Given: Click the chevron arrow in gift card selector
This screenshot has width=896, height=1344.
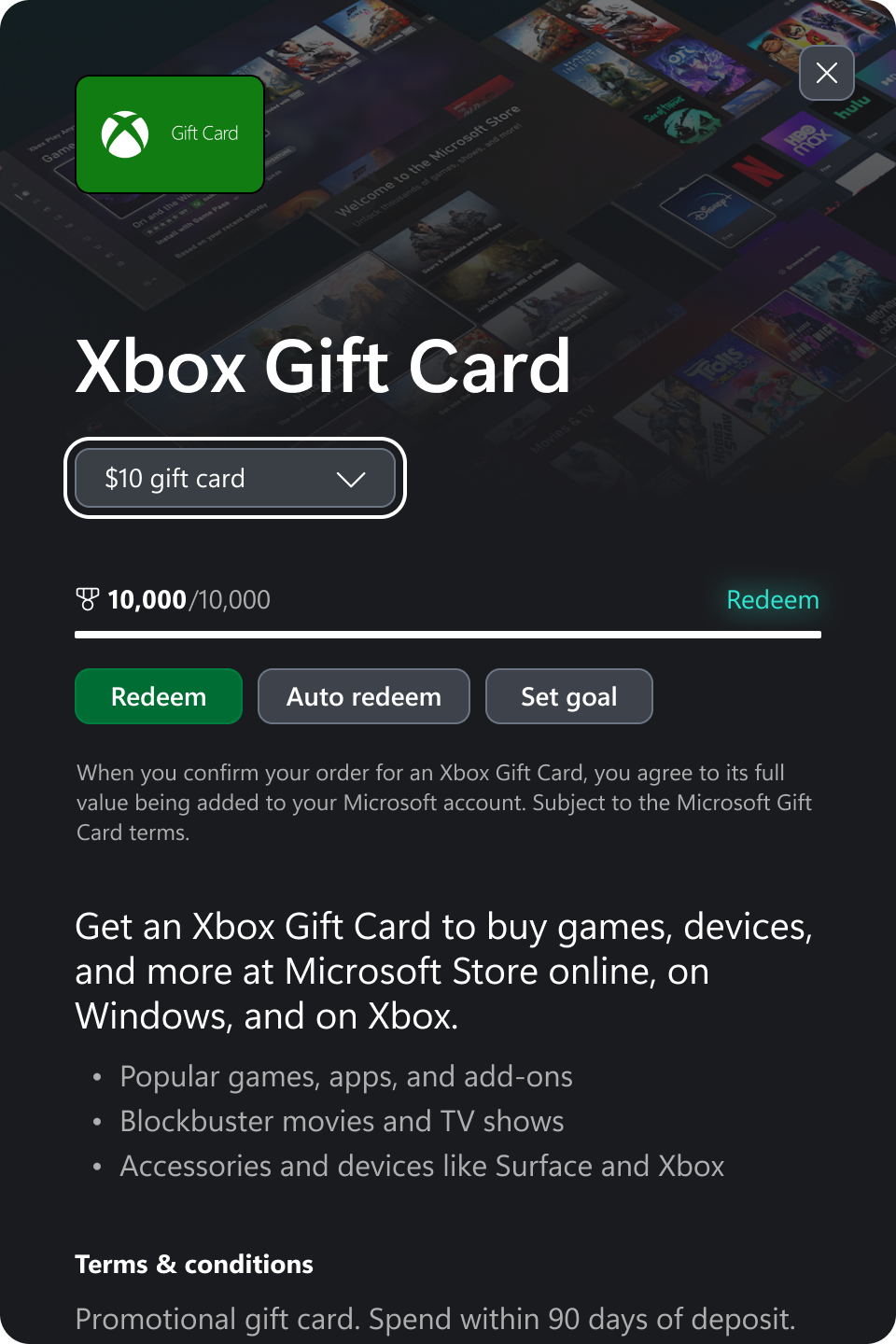Looking at the screenshot, I should click(351, 479).
